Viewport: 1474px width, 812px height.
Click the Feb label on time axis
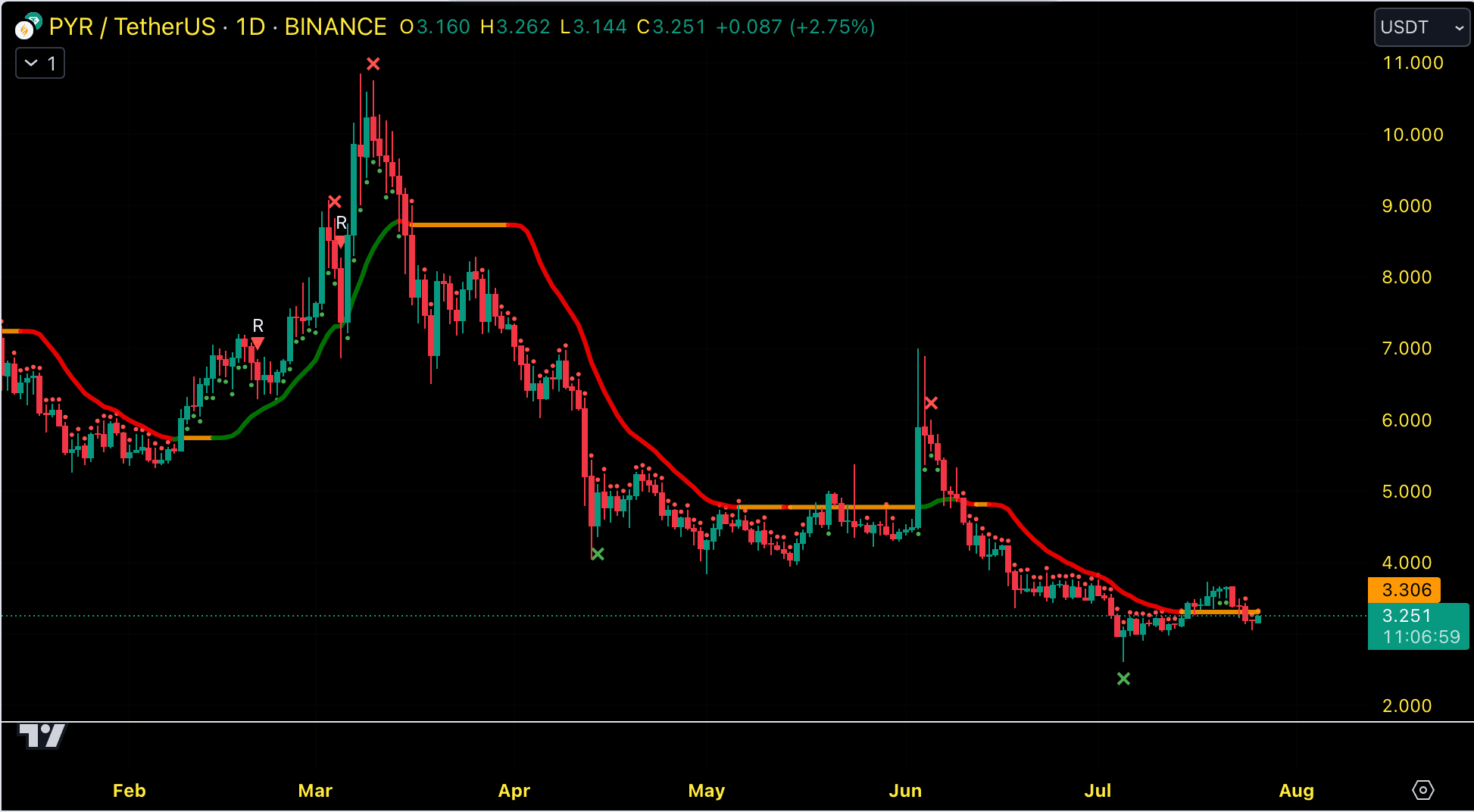pyautogui.click(x=130, y=791)
